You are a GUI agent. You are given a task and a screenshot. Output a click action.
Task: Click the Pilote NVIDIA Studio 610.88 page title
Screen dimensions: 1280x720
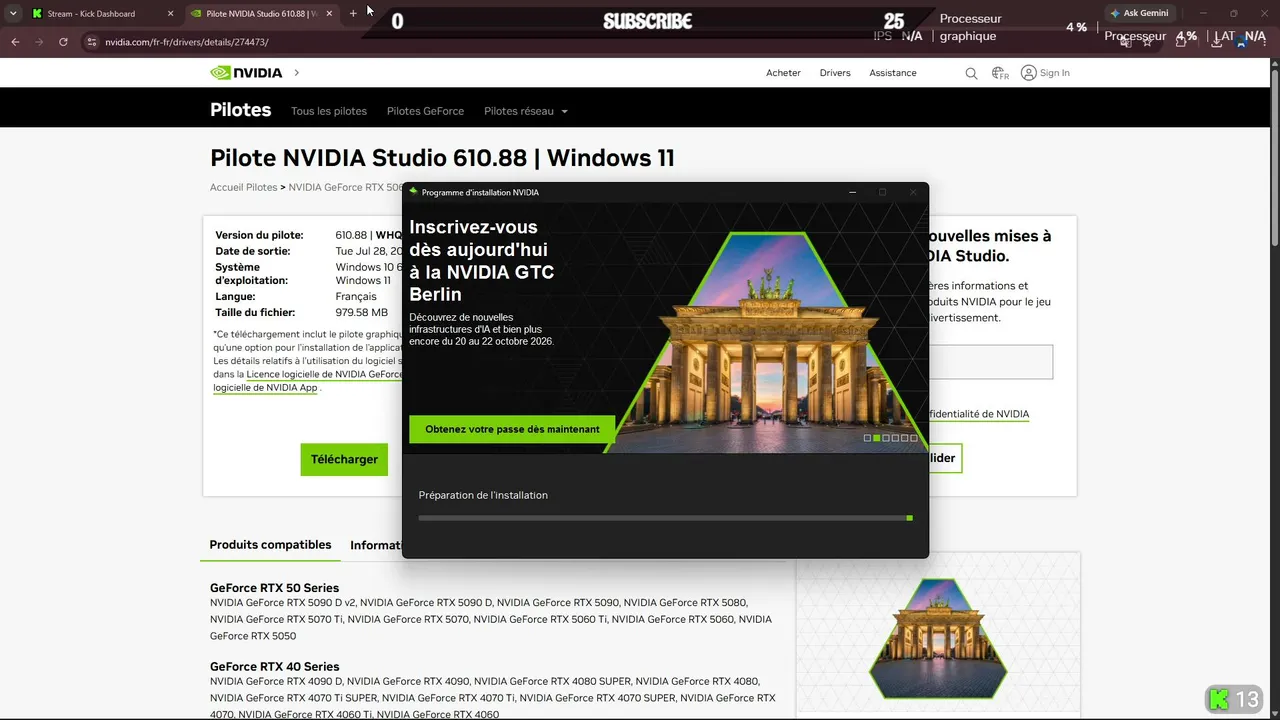(x=442, y=158)
